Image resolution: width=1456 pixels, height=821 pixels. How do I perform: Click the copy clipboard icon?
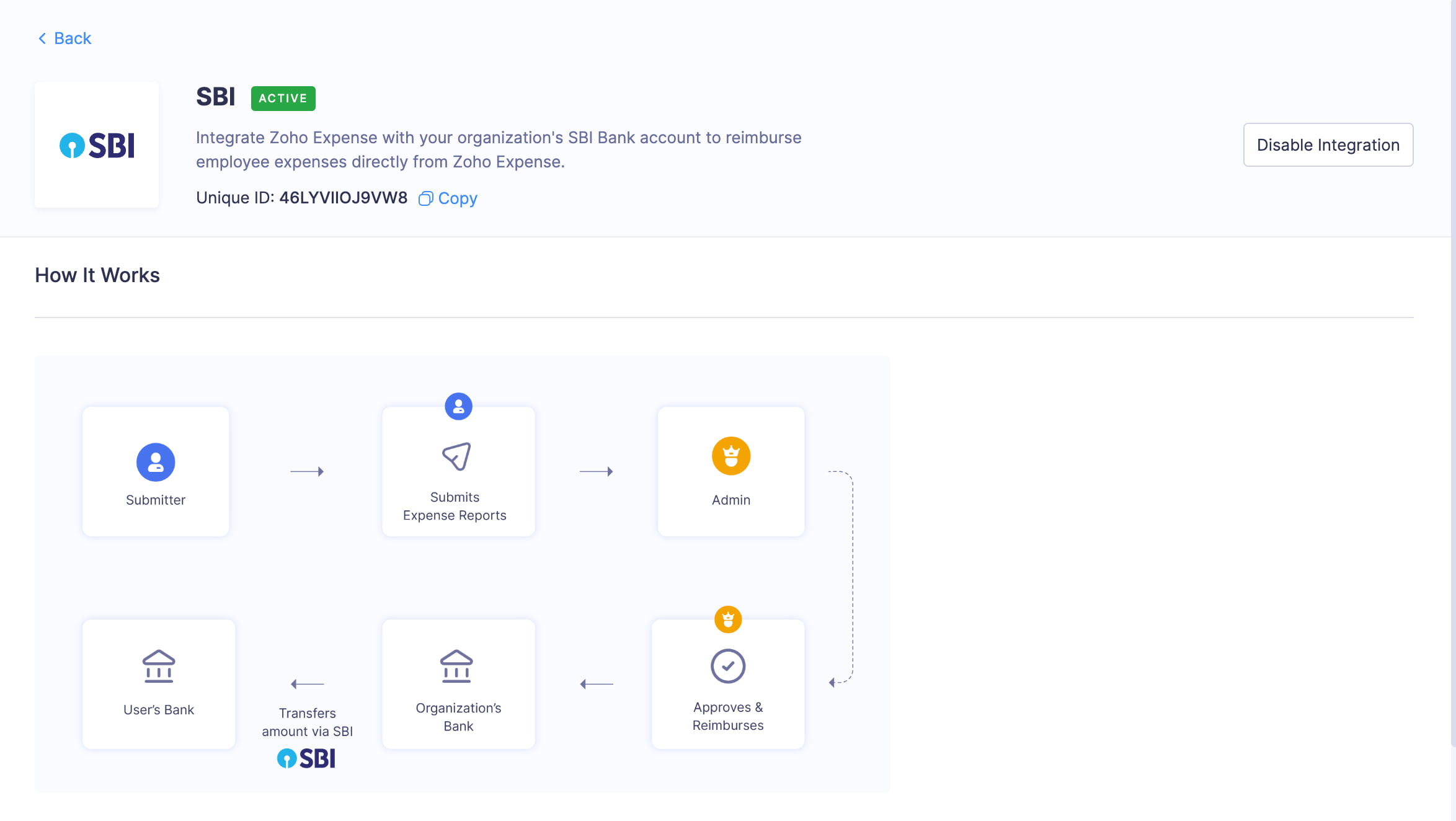coord(425,198)
